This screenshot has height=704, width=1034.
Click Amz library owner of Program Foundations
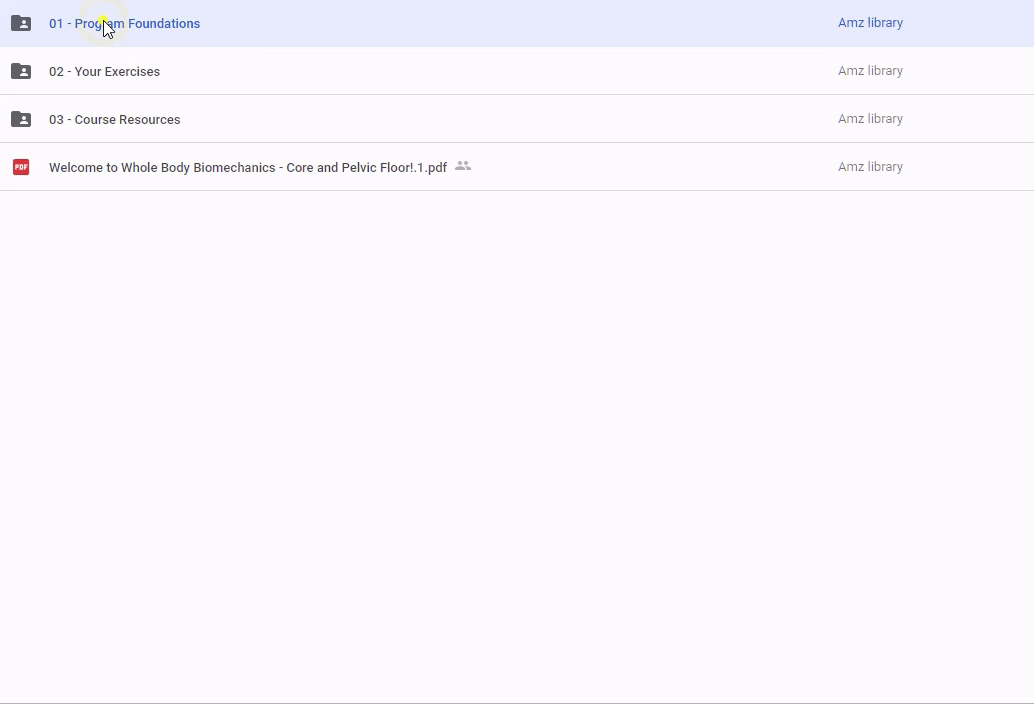[x=870, y=23]
